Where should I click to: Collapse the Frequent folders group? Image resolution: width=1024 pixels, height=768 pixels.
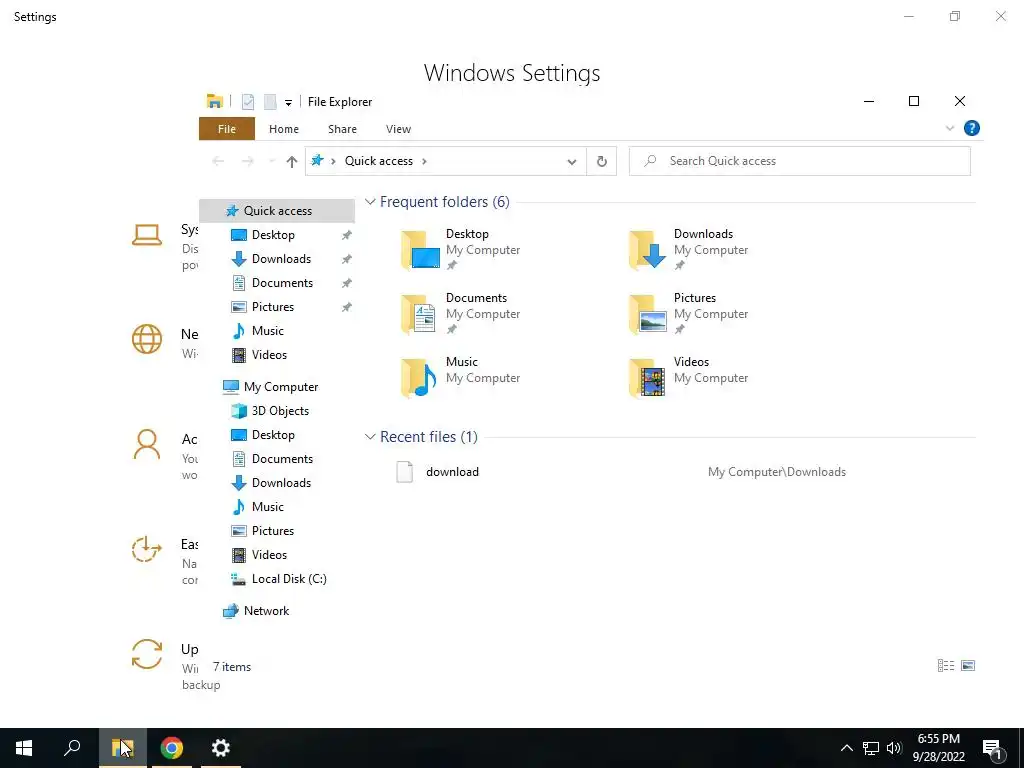point(370,202)
